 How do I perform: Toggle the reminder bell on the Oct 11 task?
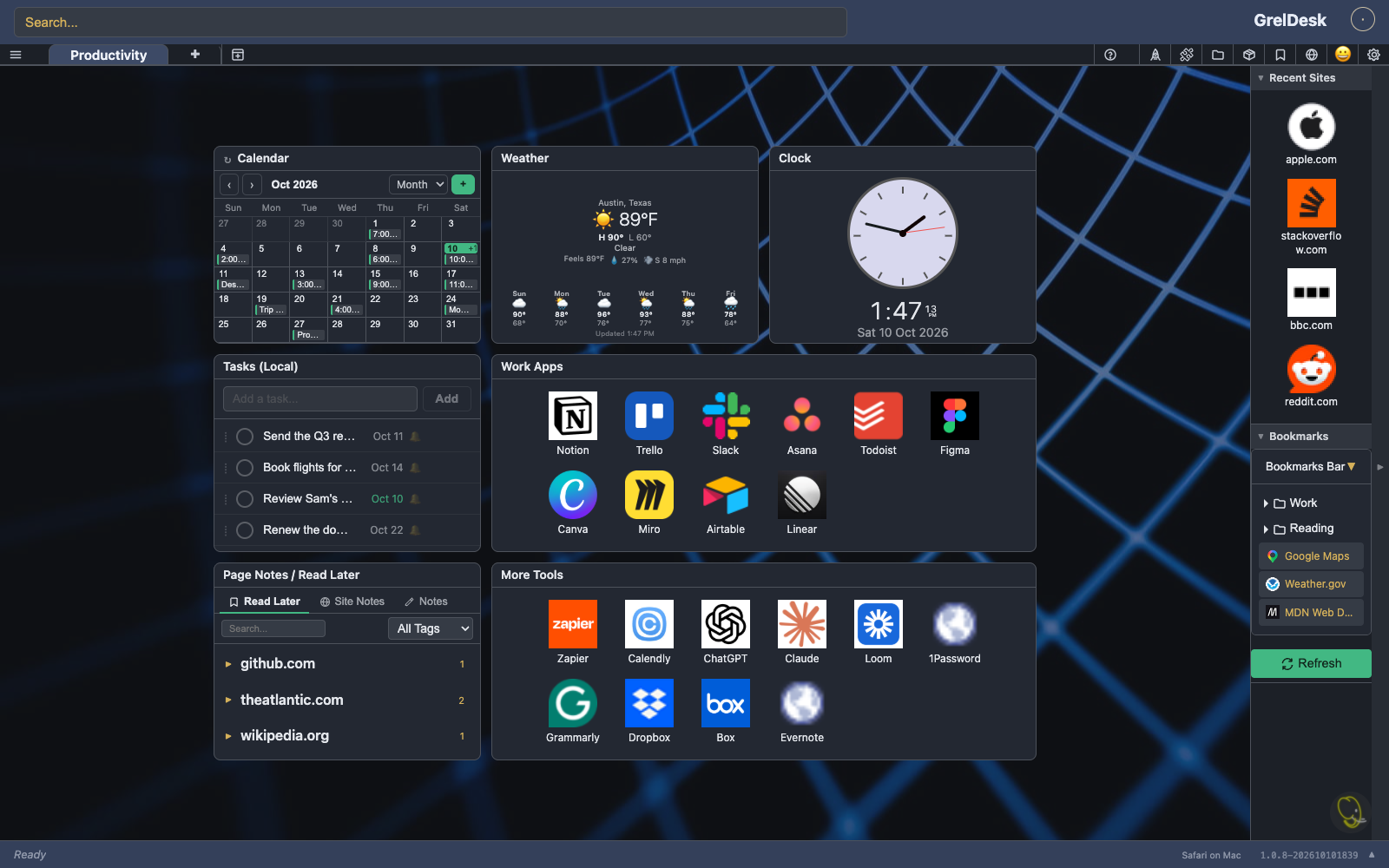(415, 437)
